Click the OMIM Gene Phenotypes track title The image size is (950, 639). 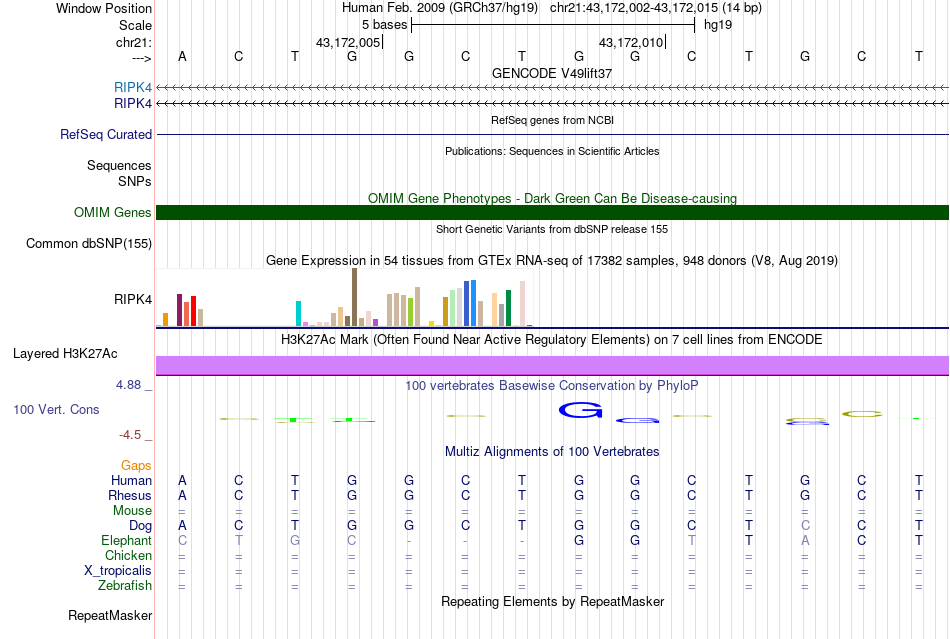coord(552,199)
